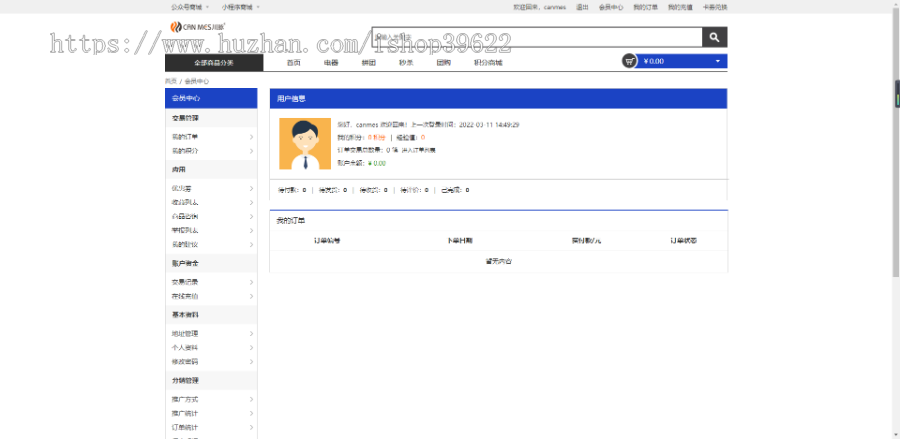Select the 积分商城 navigation tab
900x439 pixels.
488,63
